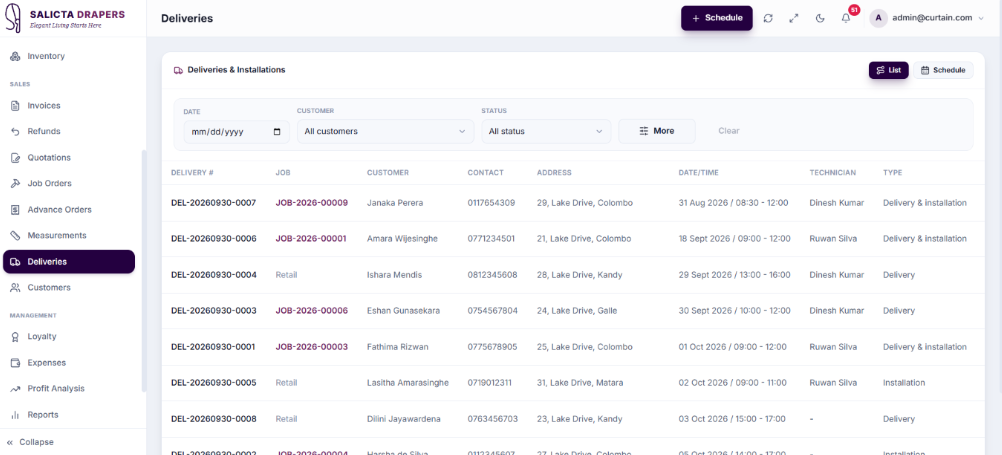Viewport: 1002px width, 455px height.
Task: Click the Refunds arrow icon
Action: click(x=15, y=132)
